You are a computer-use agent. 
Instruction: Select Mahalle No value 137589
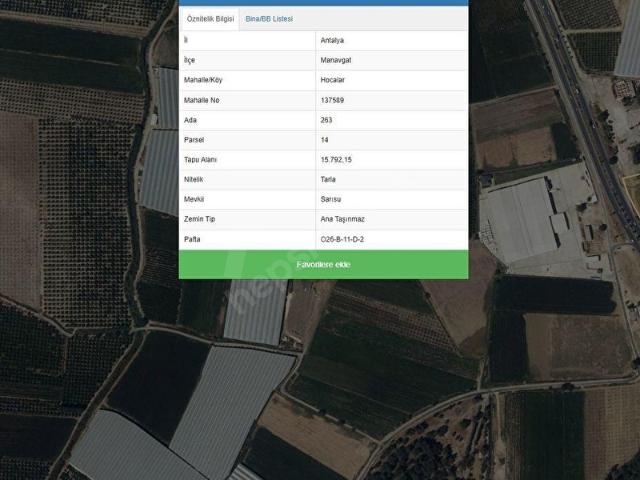(334, 100)
